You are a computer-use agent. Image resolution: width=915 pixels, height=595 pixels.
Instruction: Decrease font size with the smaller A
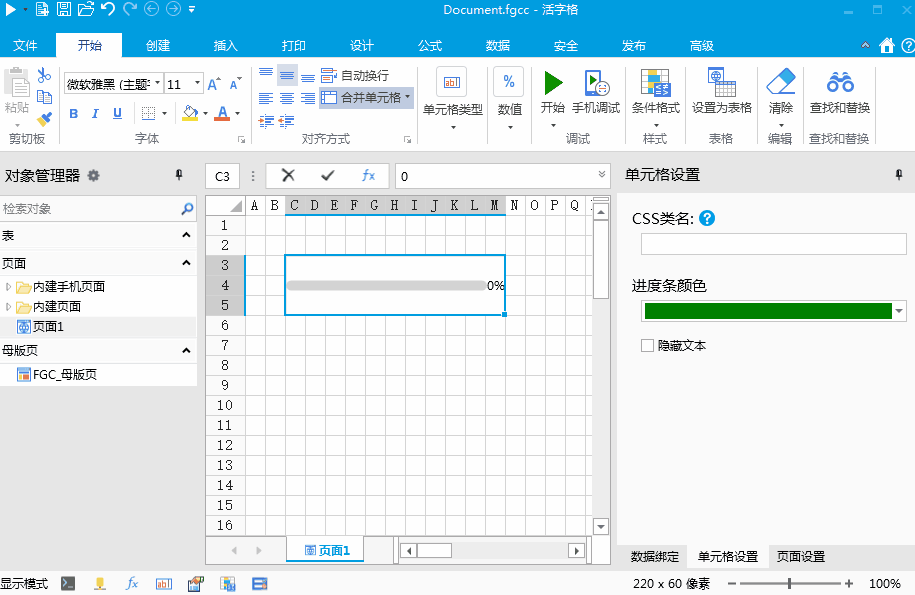235,84
